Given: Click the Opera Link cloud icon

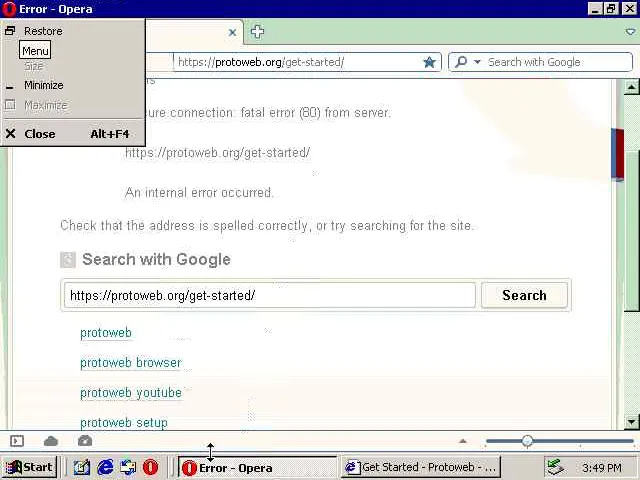Looking at the screenshot, I should [51, 441].
